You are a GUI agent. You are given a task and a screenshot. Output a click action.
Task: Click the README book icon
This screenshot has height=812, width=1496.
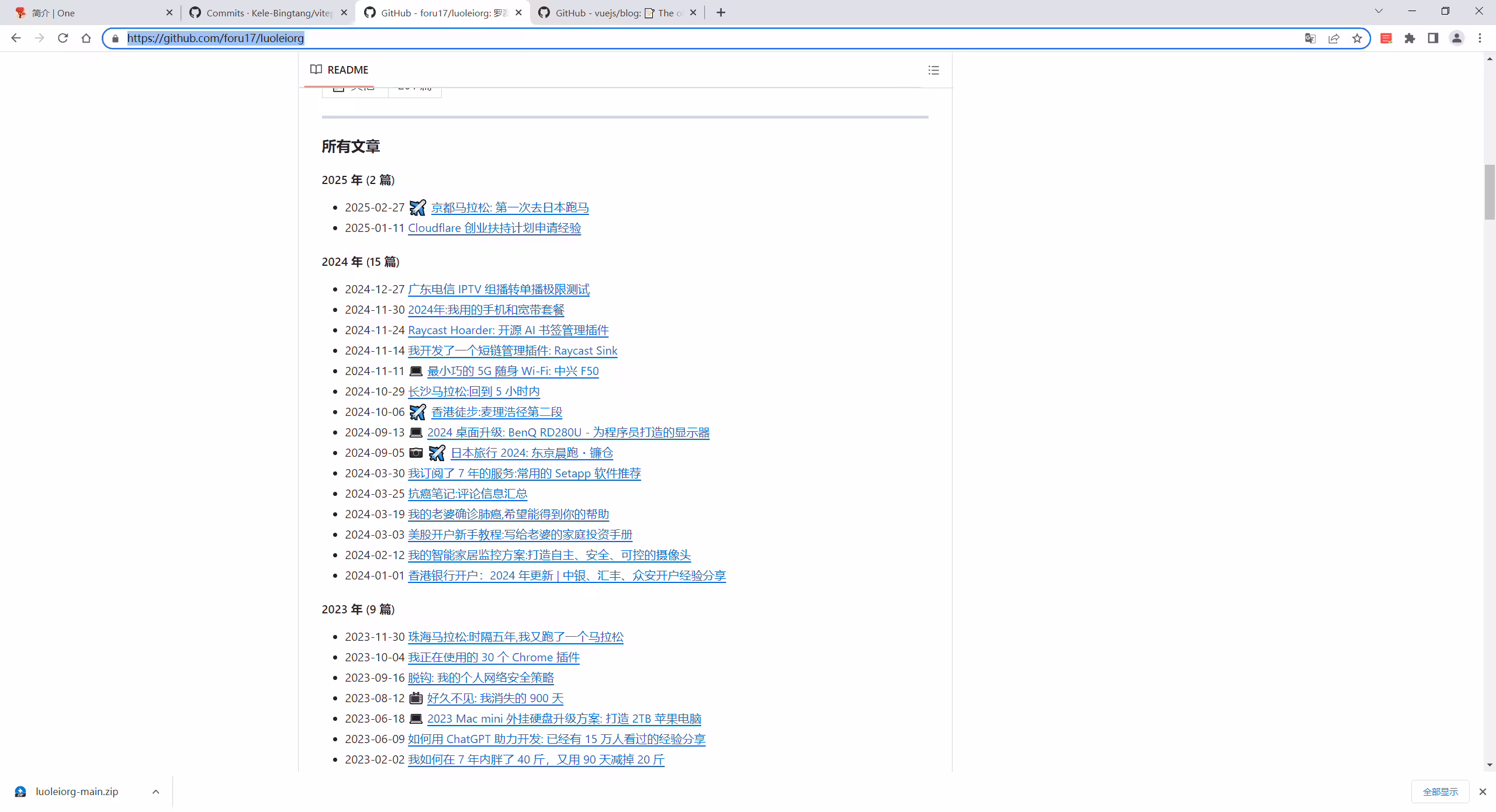coord(316,70)
